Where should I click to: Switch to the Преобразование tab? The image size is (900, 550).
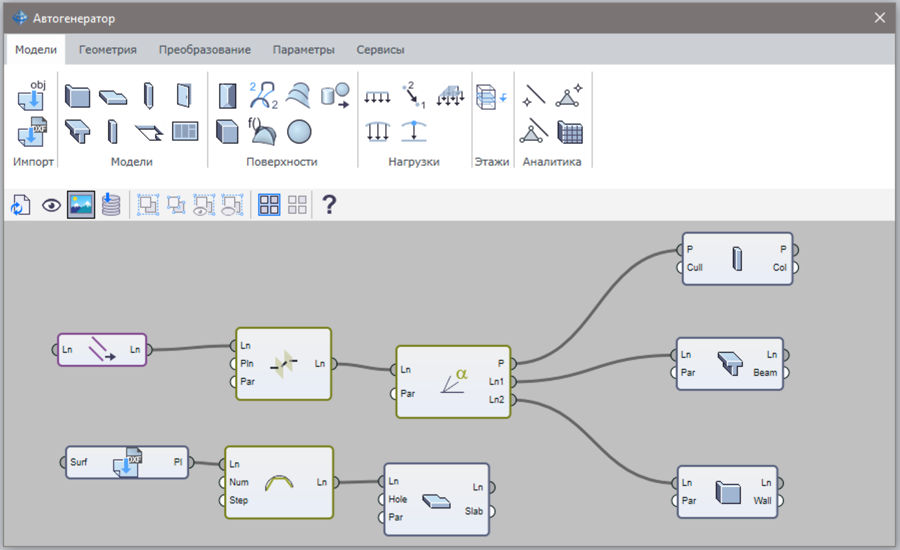(x=204, y=49)
